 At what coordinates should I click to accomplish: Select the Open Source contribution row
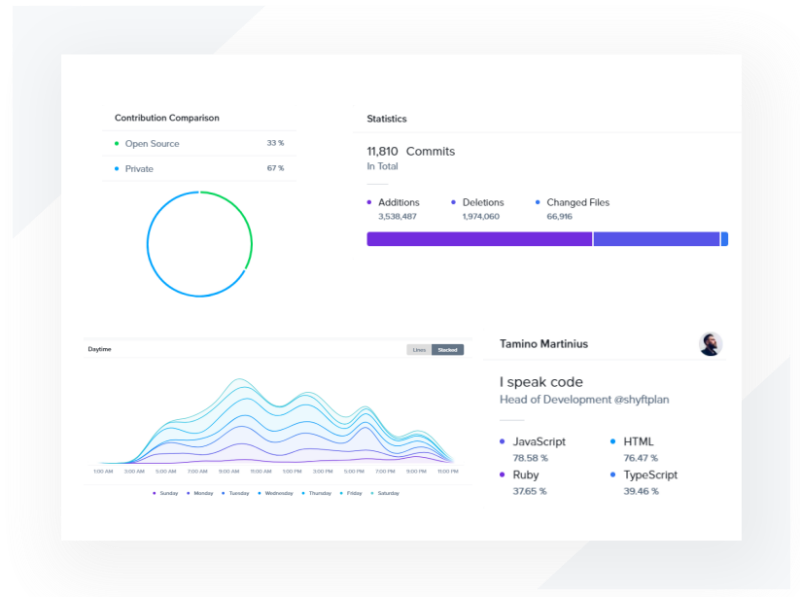[x=199, y=144]
